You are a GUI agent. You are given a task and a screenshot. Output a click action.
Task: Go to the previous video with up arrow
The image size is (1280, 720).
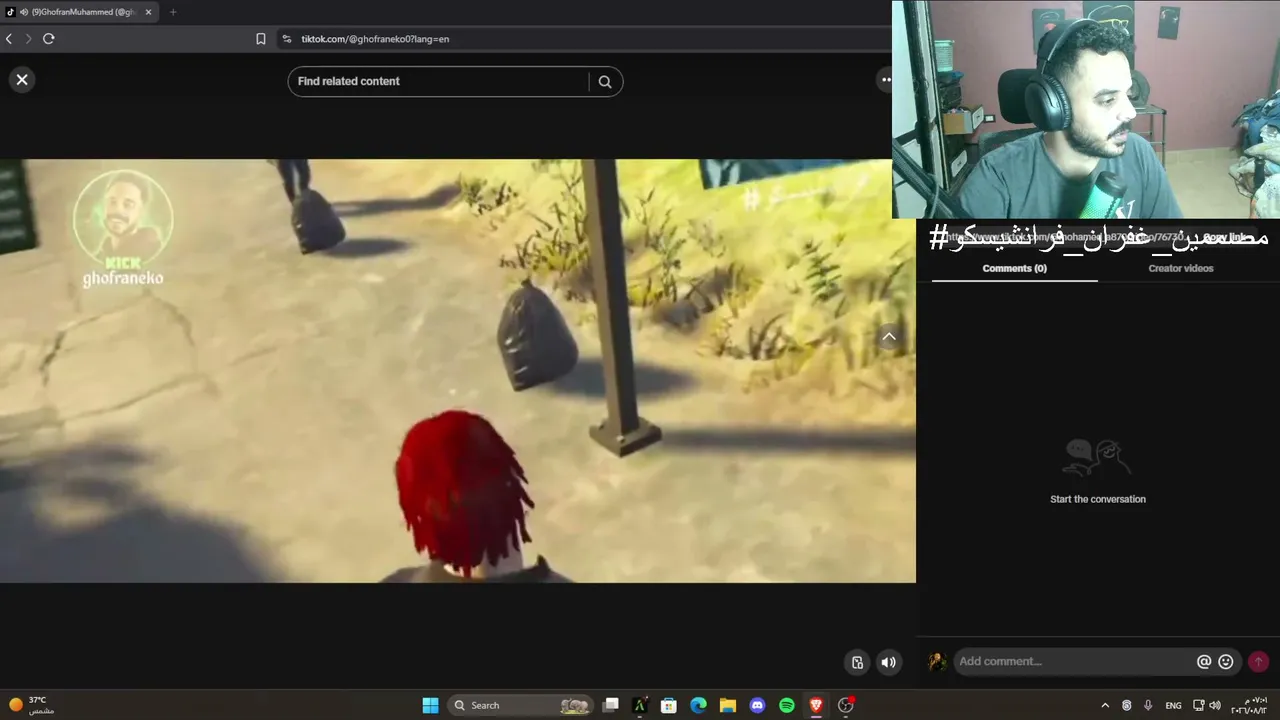[889, 337]
